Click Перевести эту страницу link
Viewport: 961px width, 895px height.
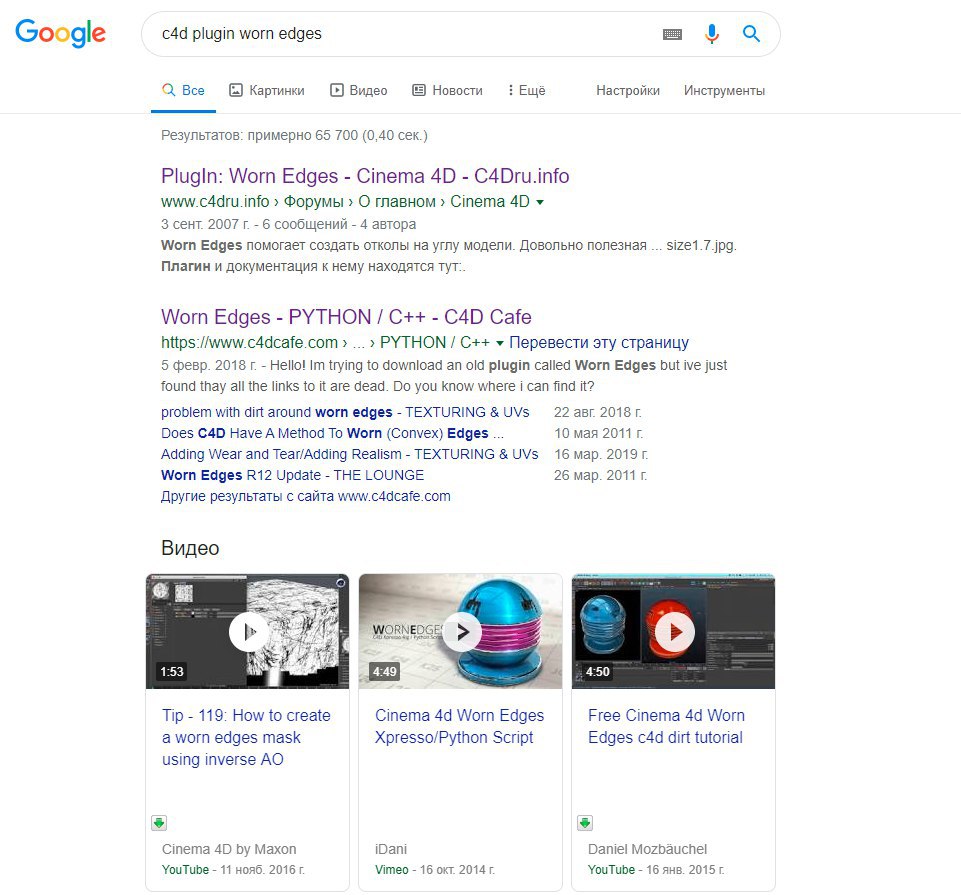click(599, 343)
